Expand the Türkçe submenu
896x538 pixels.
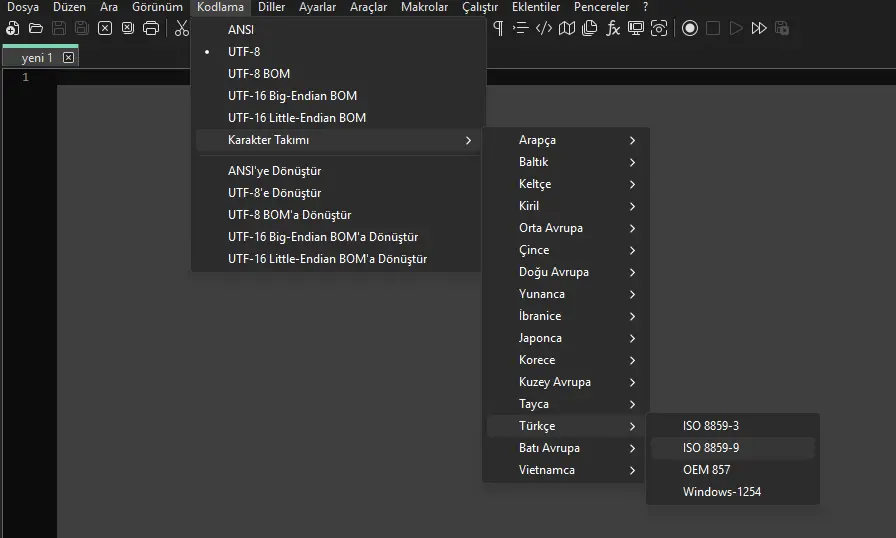pos(566,426)
